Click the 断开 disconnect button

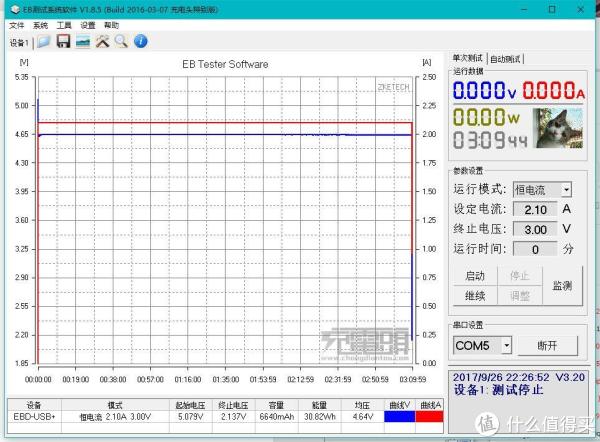548,346
